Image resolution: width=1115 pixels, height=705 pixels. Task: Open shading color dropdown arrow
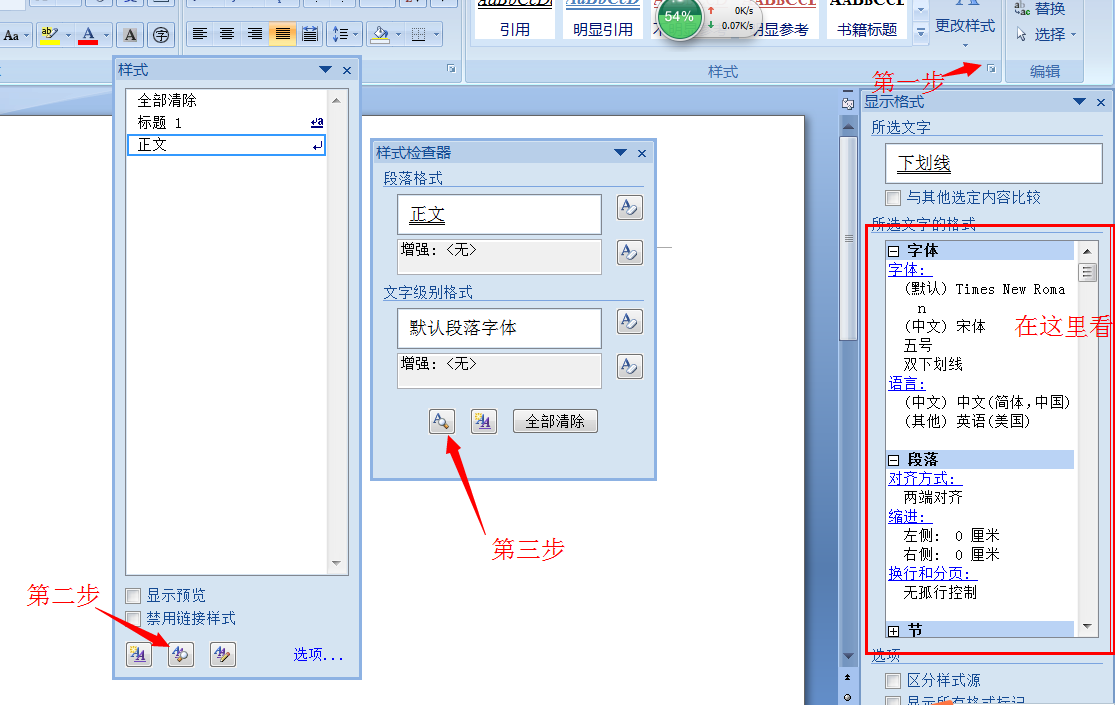coord(398,34)
